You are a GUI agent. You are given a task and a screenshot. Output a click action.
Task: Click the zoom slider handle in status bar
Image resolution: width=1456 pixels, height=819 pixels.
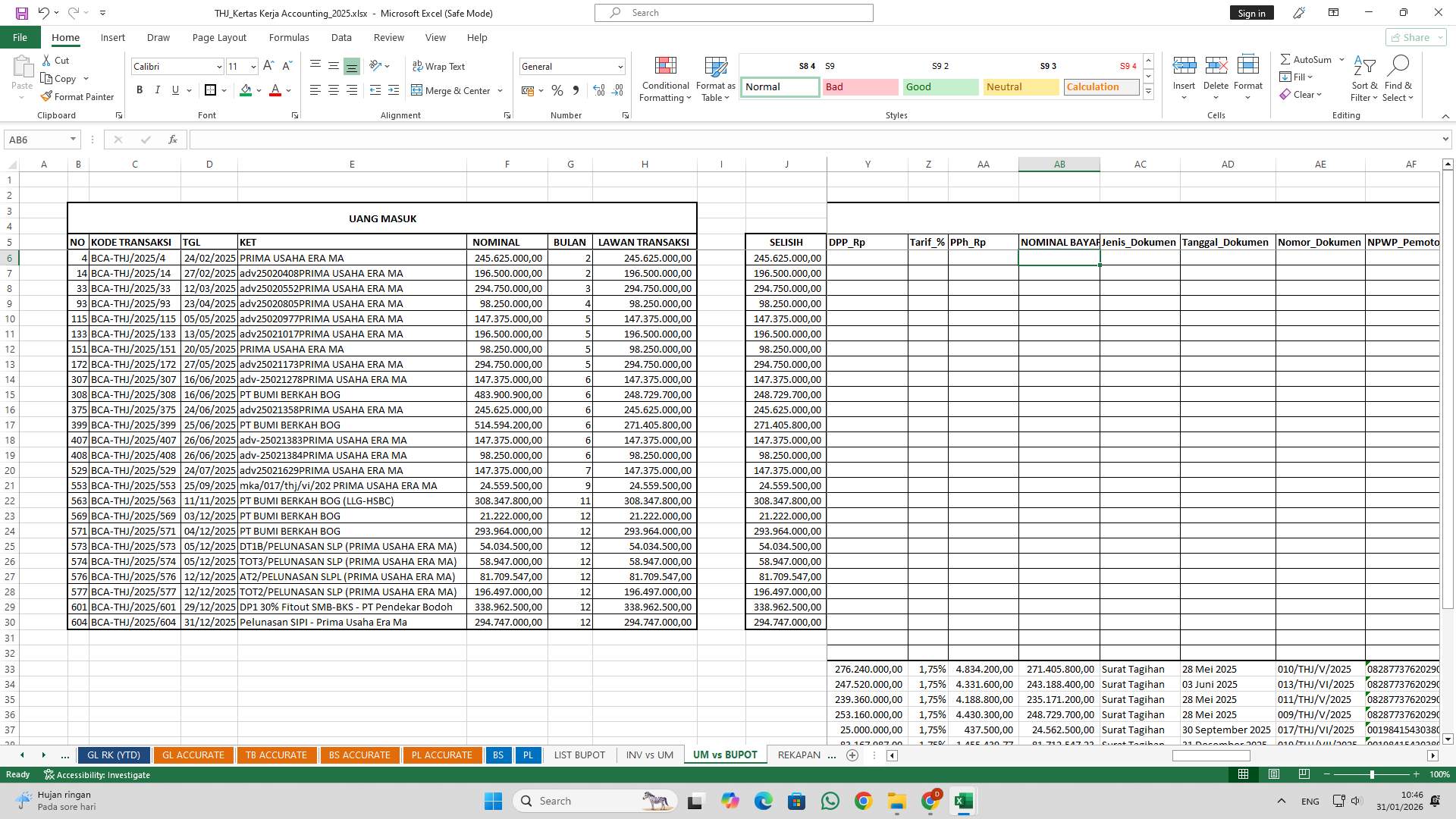[x=1371, y=774]
